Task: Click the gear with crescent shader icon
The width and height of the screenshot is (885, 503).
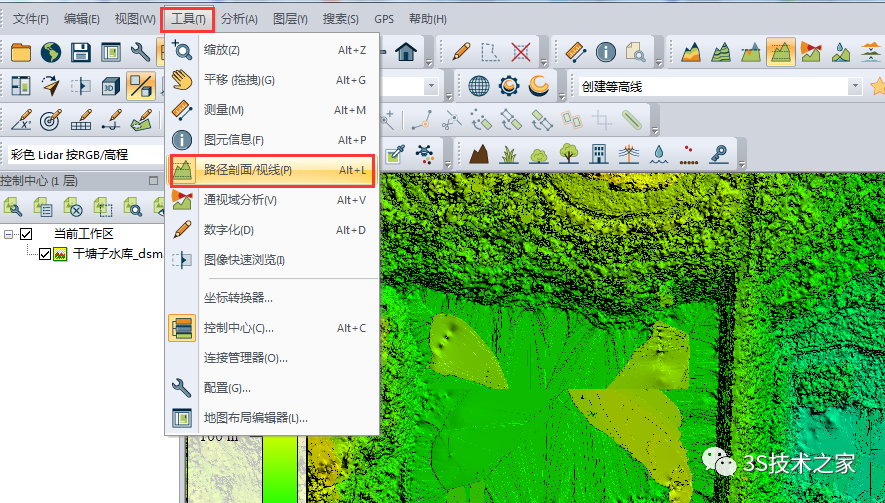Action: (509, 86)
